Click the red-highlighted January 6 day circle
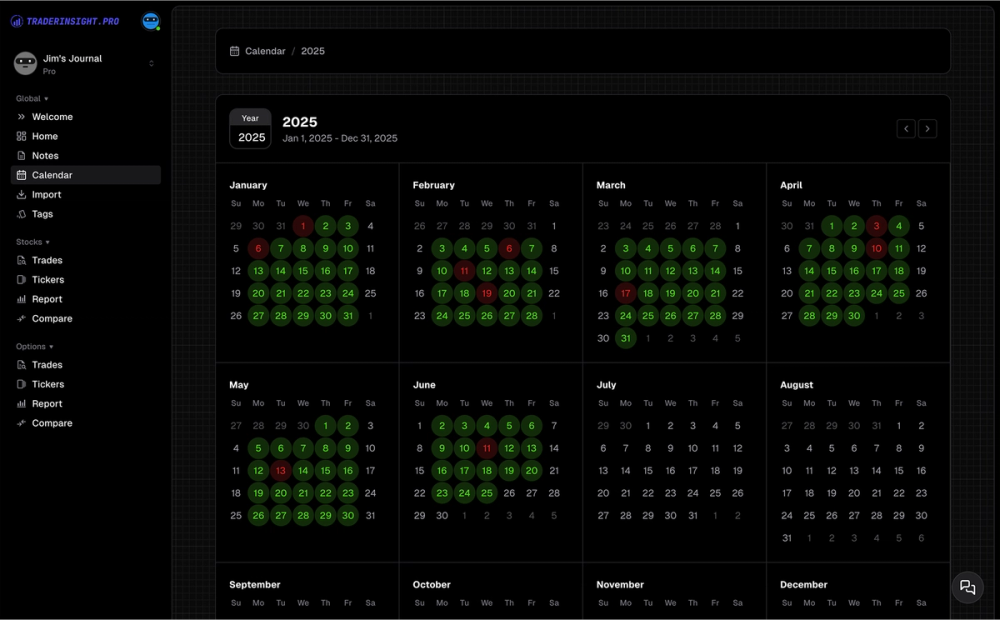 [258, 248]
